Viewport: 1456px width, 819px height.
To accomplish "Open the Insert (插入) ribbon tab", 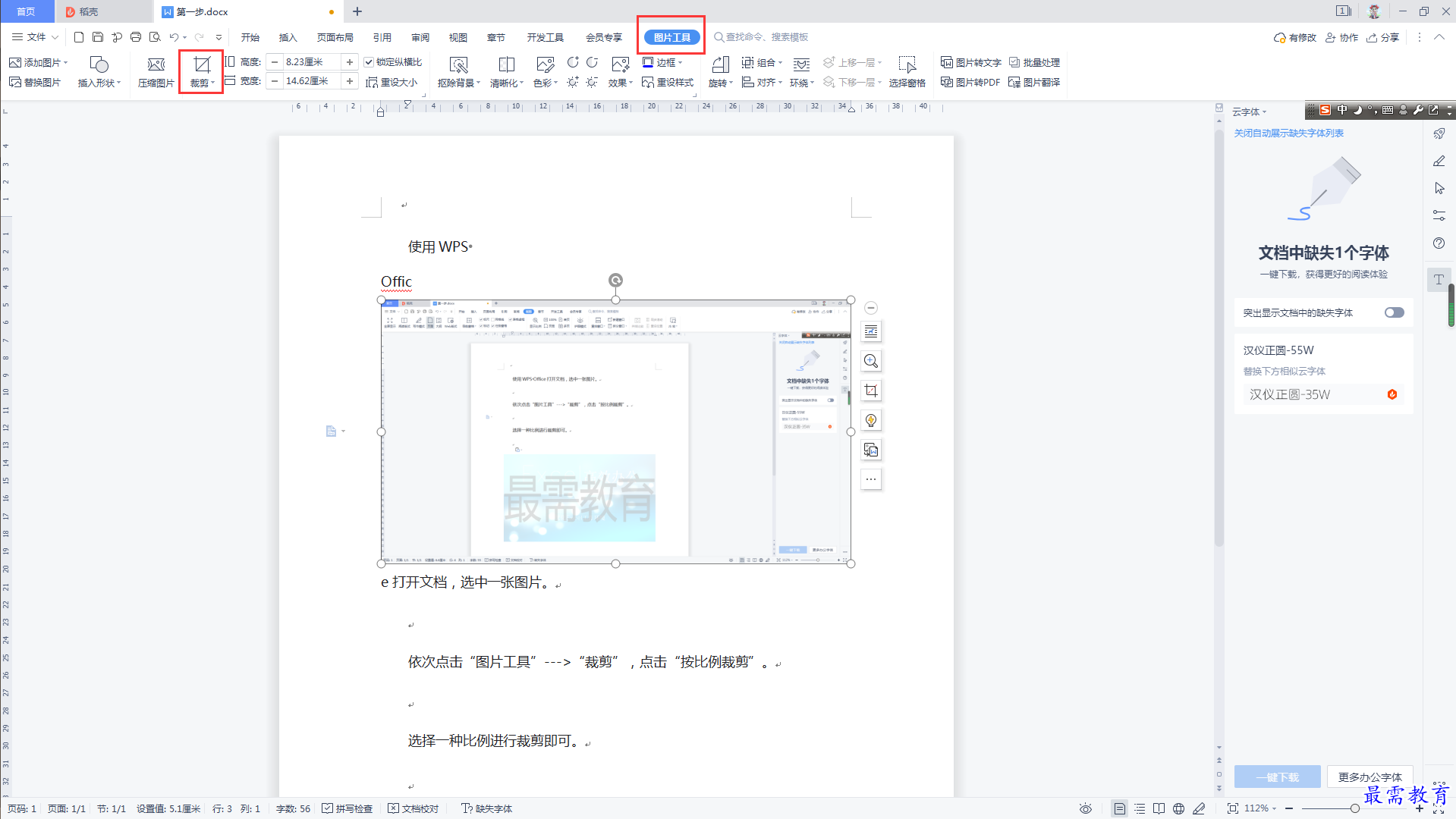I will [288, 37].
